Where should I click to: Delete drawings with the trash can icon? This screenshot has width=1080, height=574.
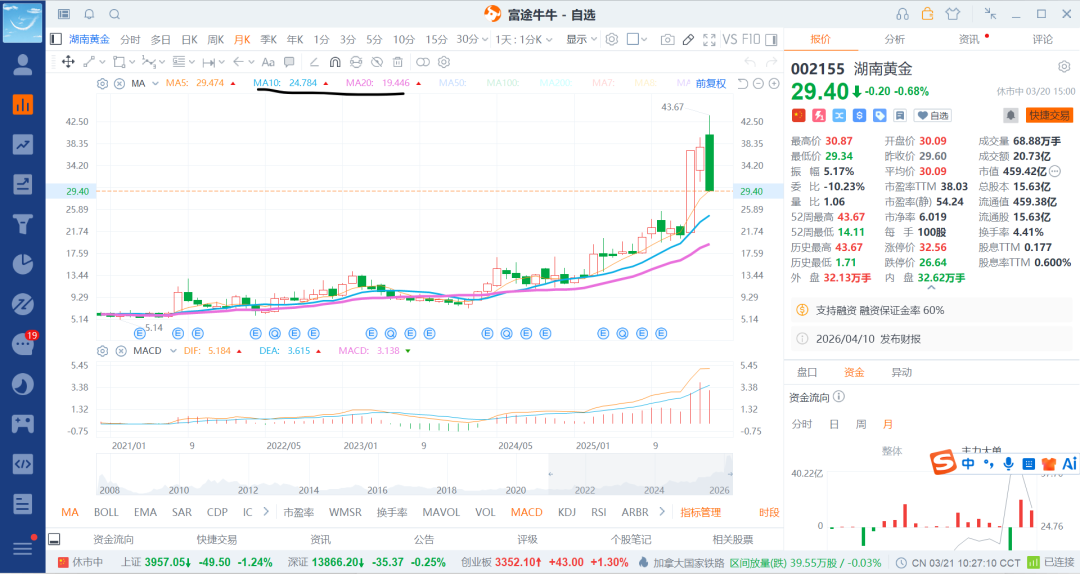coord(397,62)
